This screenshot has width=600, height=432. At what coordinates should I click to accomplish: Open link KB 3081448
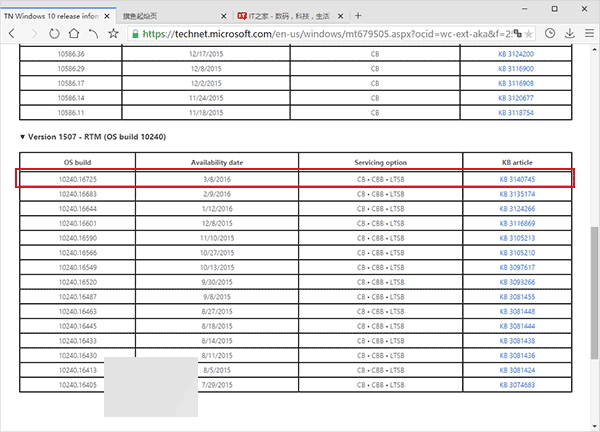coord(517,311)
